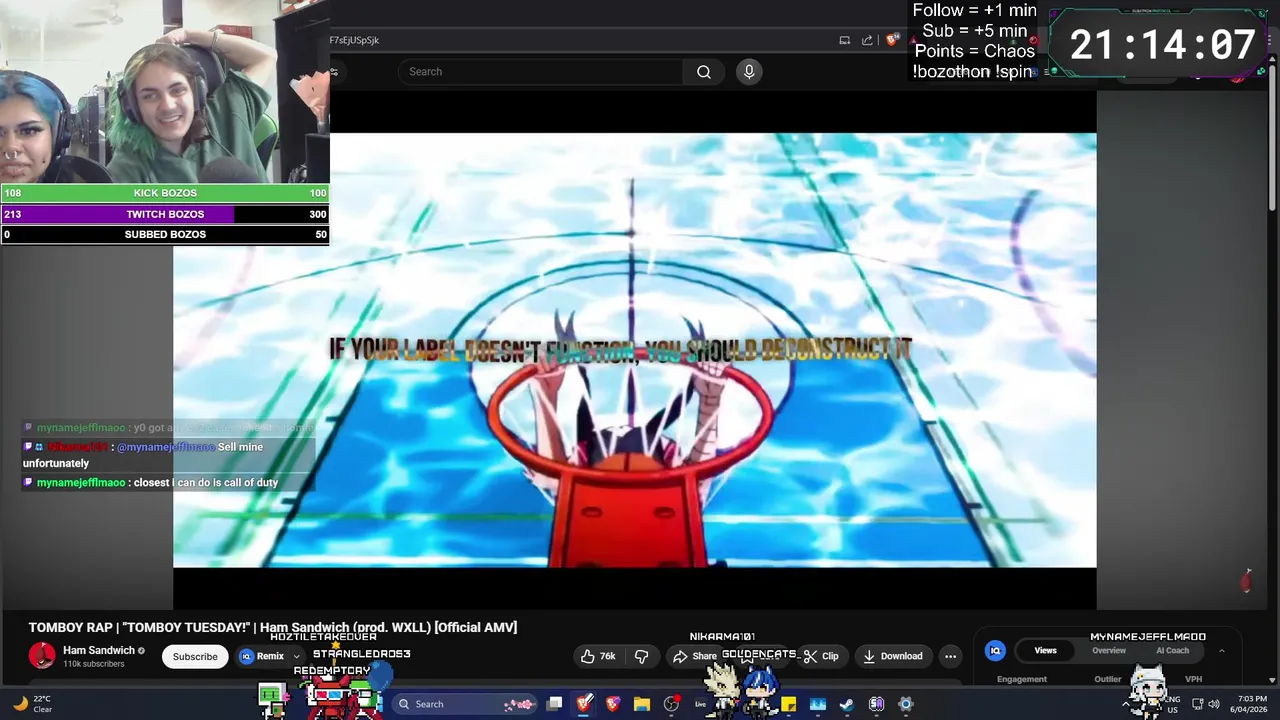Open Ham Sandwich channel avatar

point(42,656)
